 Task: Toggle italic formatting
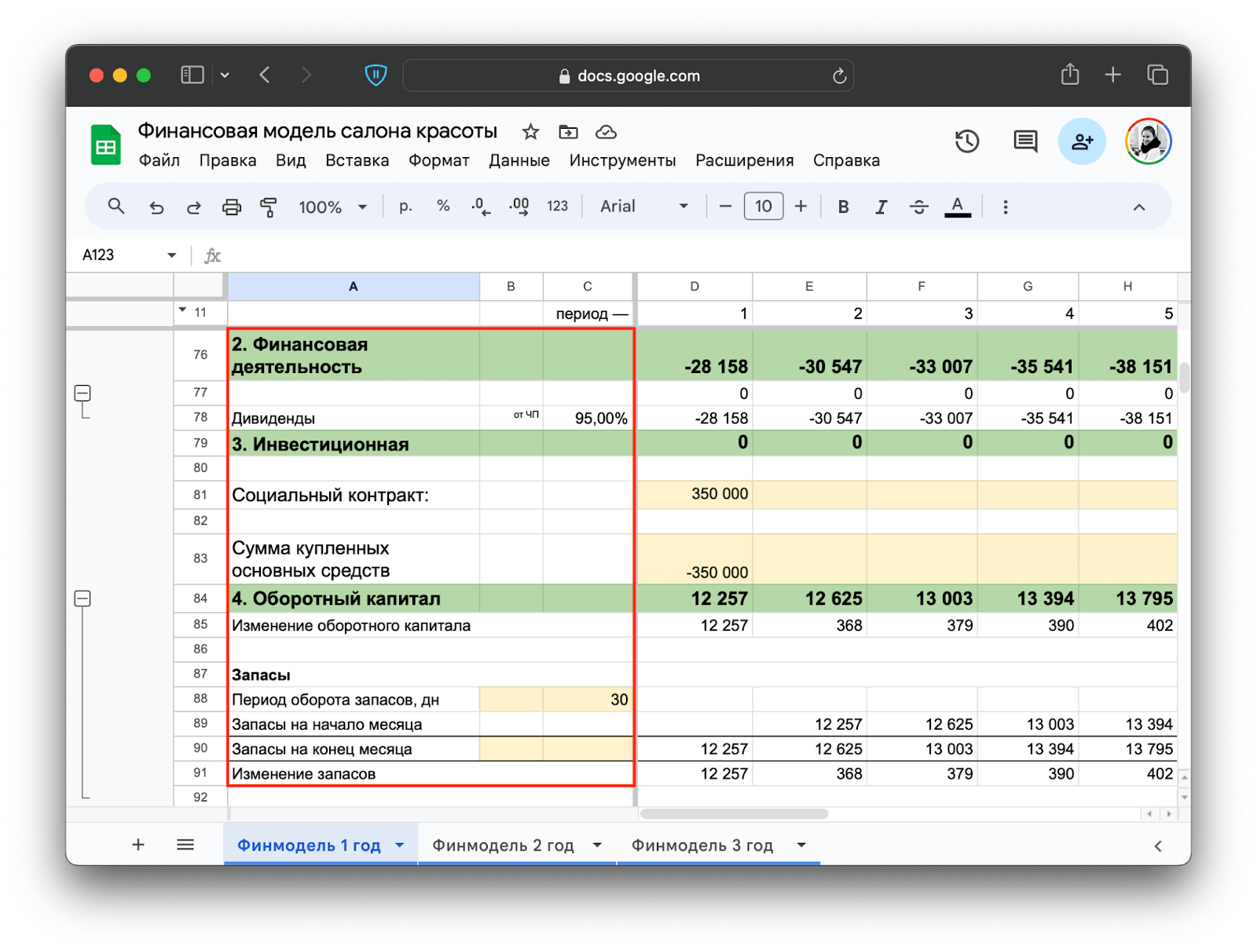tap(881, 207)
